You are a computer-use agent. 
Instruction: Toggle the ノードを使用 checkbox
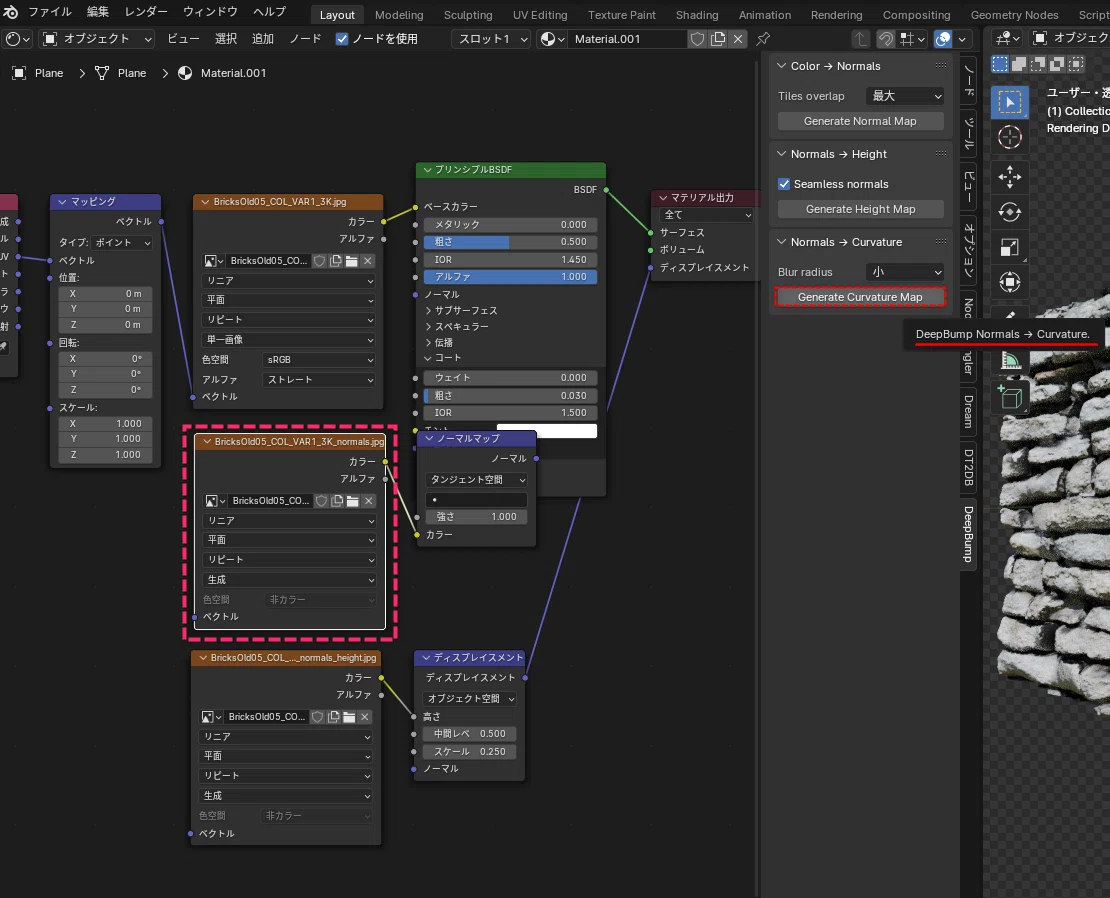342,39
